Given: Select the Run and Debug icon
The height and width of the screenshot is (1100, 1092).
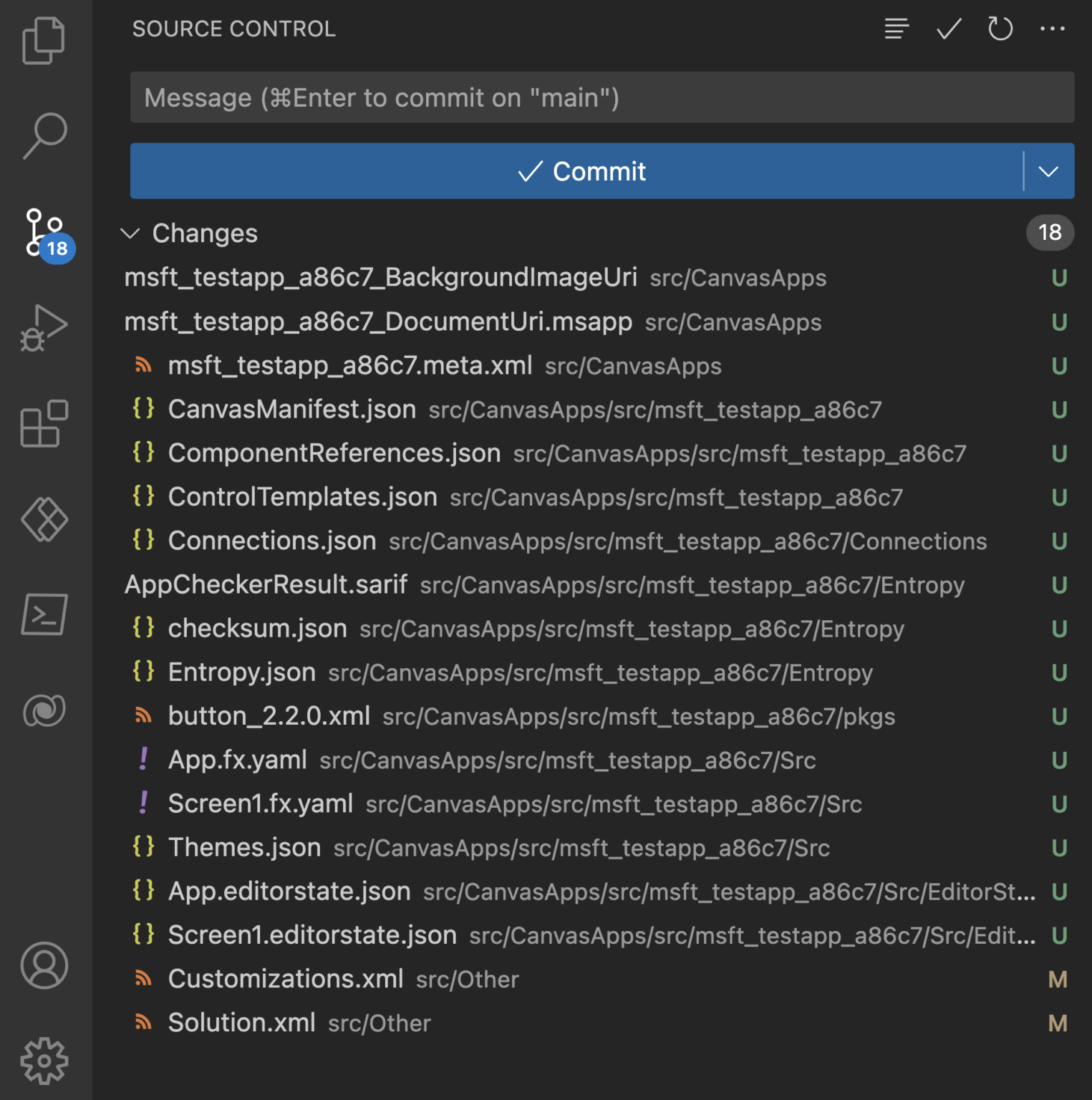Looking at the screenshot, I should [x=43, y=326].
